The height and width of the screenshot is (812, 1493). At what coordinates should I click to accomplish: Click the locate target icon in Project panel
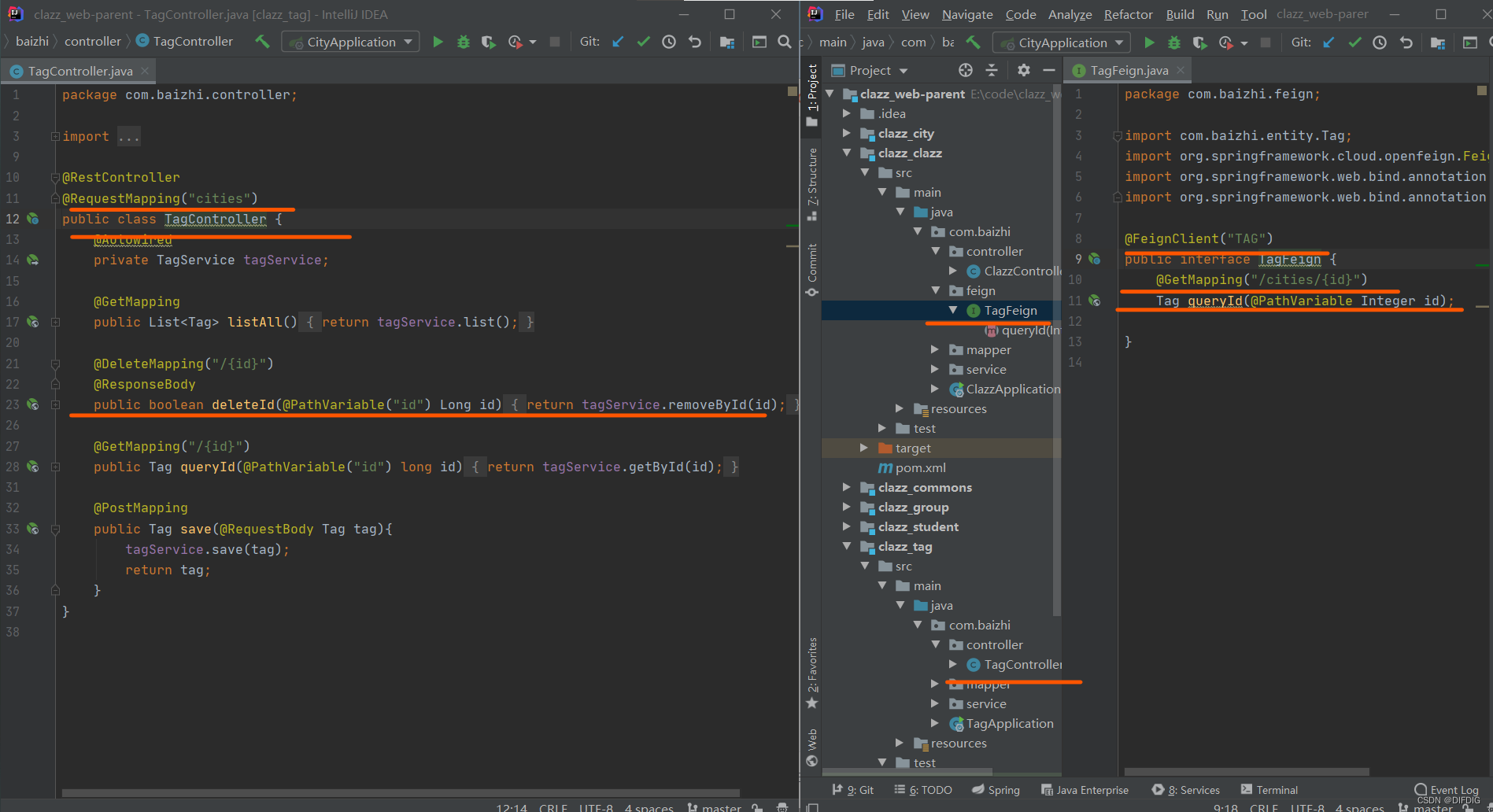pos(966,70)
